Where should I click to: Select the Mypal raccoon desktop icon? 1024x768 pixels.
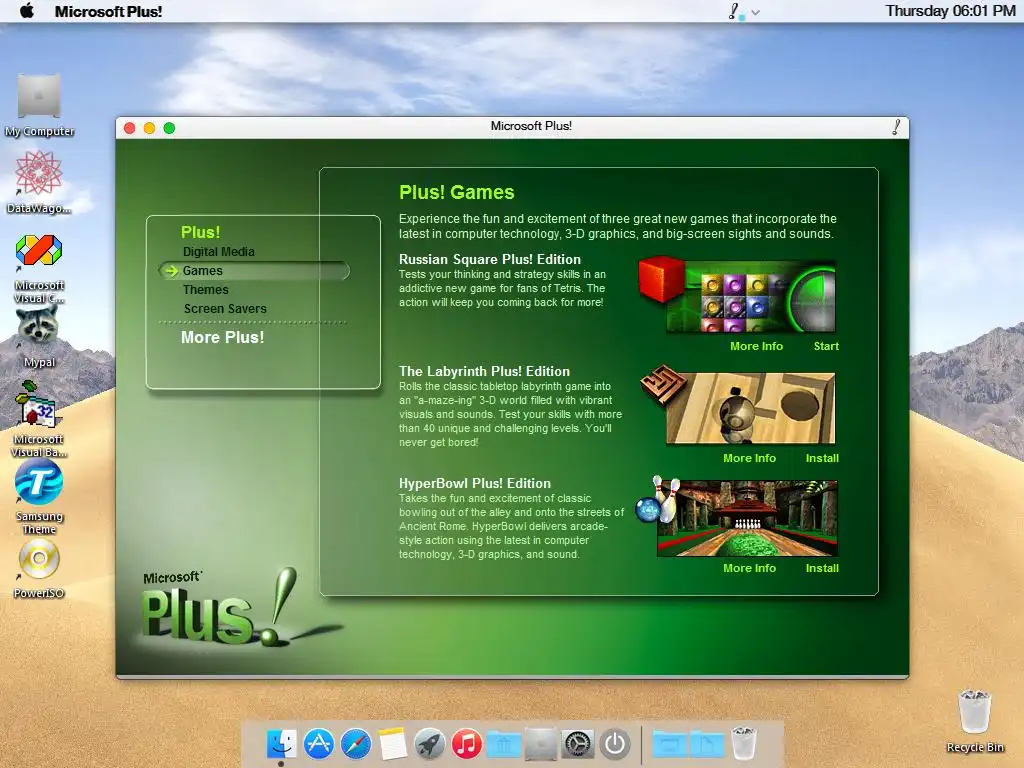[x=39, y=337]
